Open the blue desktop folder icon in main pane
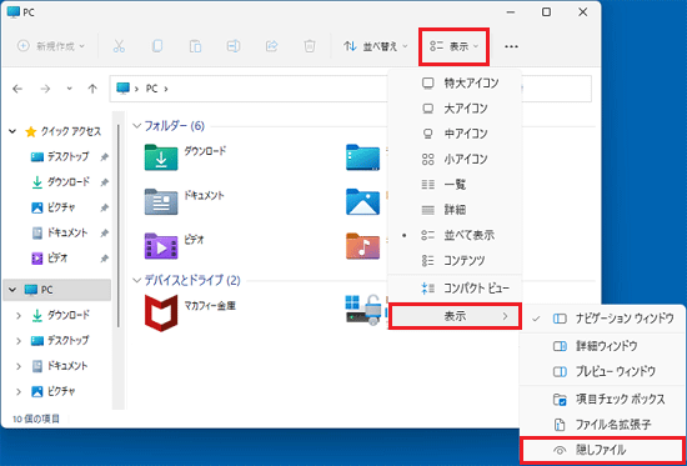 click(x=363, y=157)
